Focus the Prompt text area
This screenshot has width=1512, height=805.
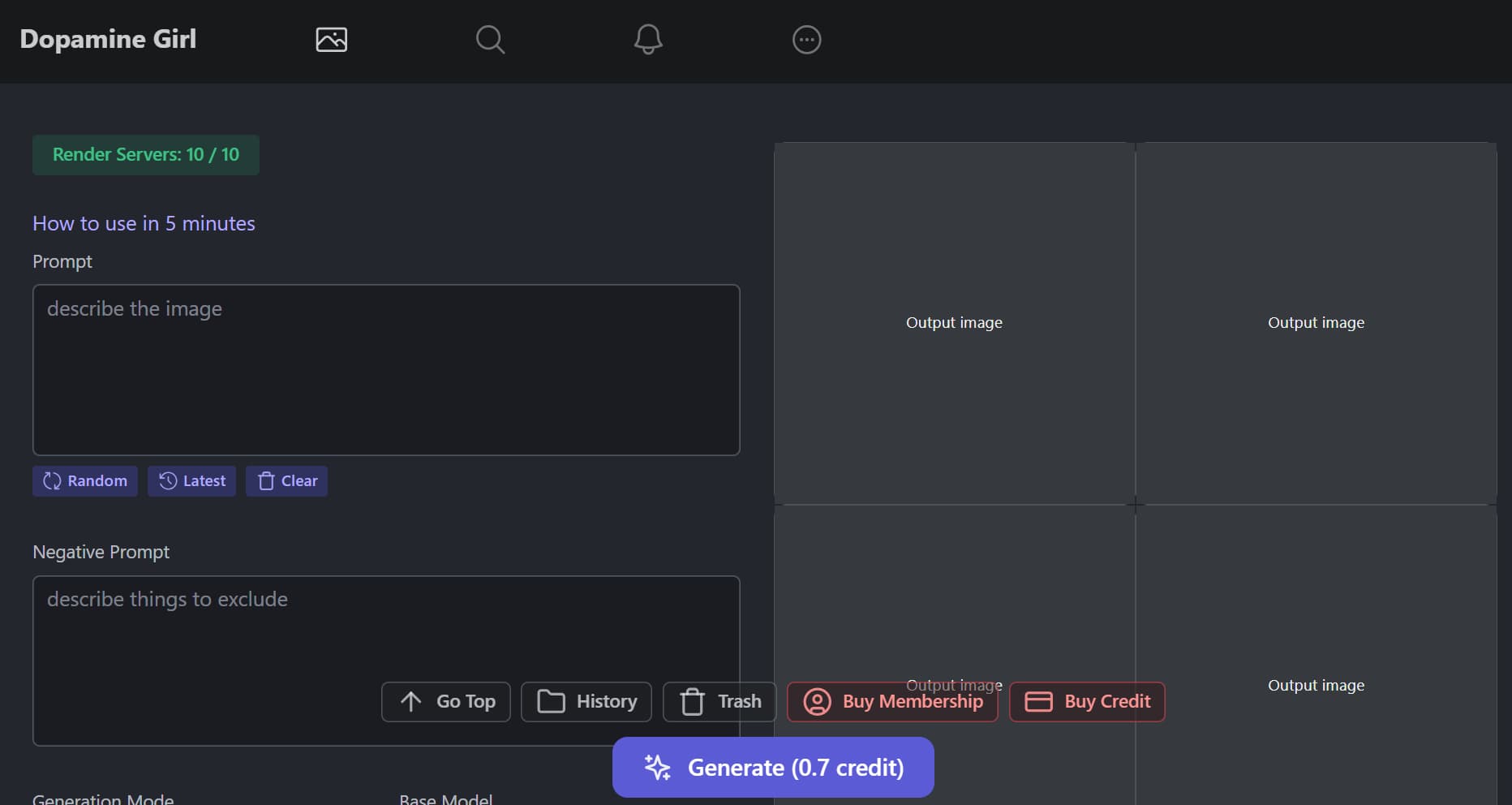coord(386,370)
